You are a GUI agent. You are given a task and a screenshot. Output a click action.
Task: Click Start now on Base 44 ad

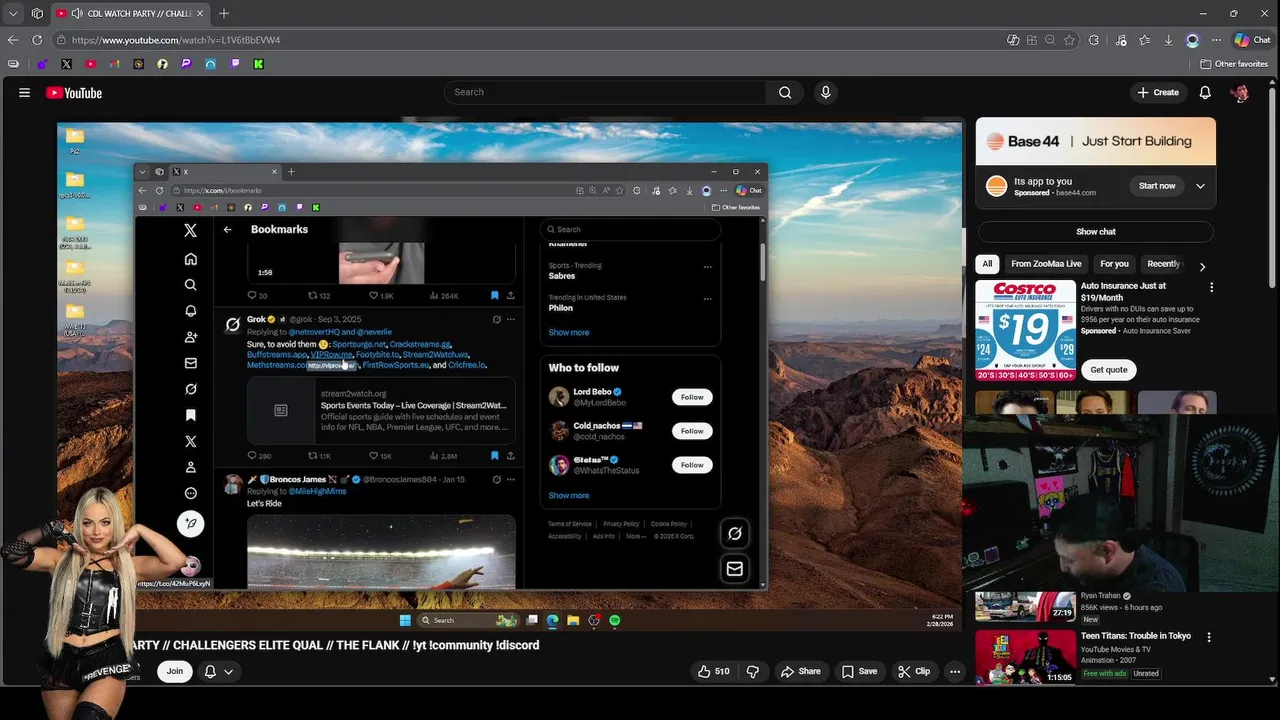pyautogui.click(x=1156, y=186)
